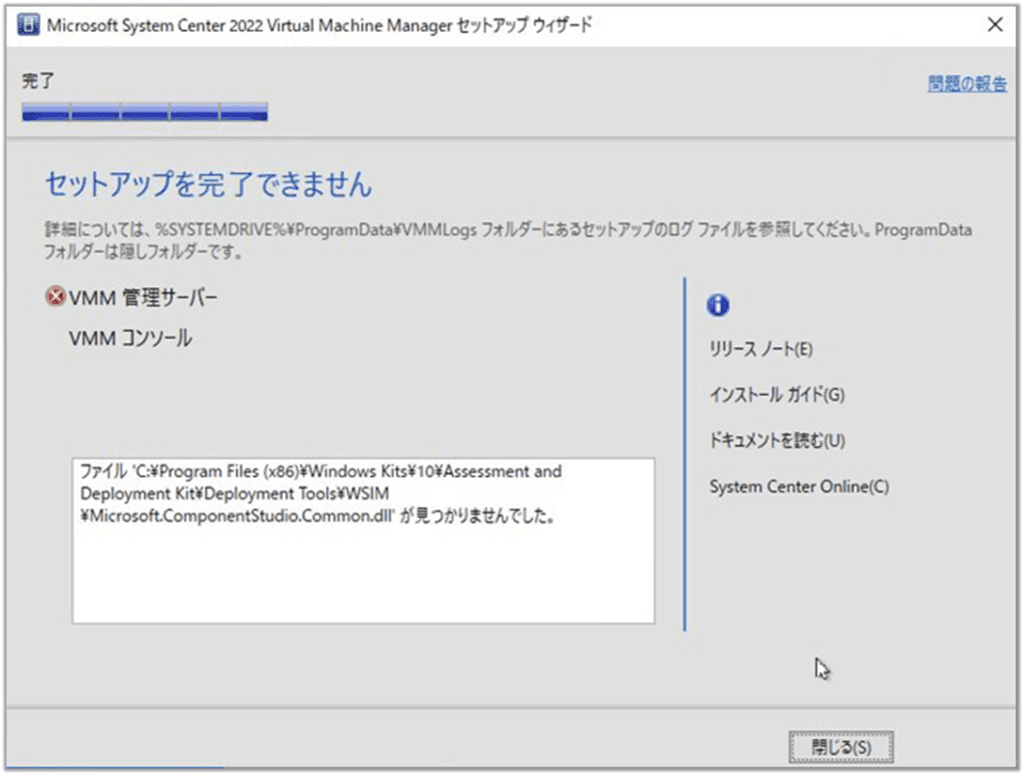The height and width of the screenshot is (775, 1024).
Task: Click inside the error message text box
Action: click(x=363, y=541)
